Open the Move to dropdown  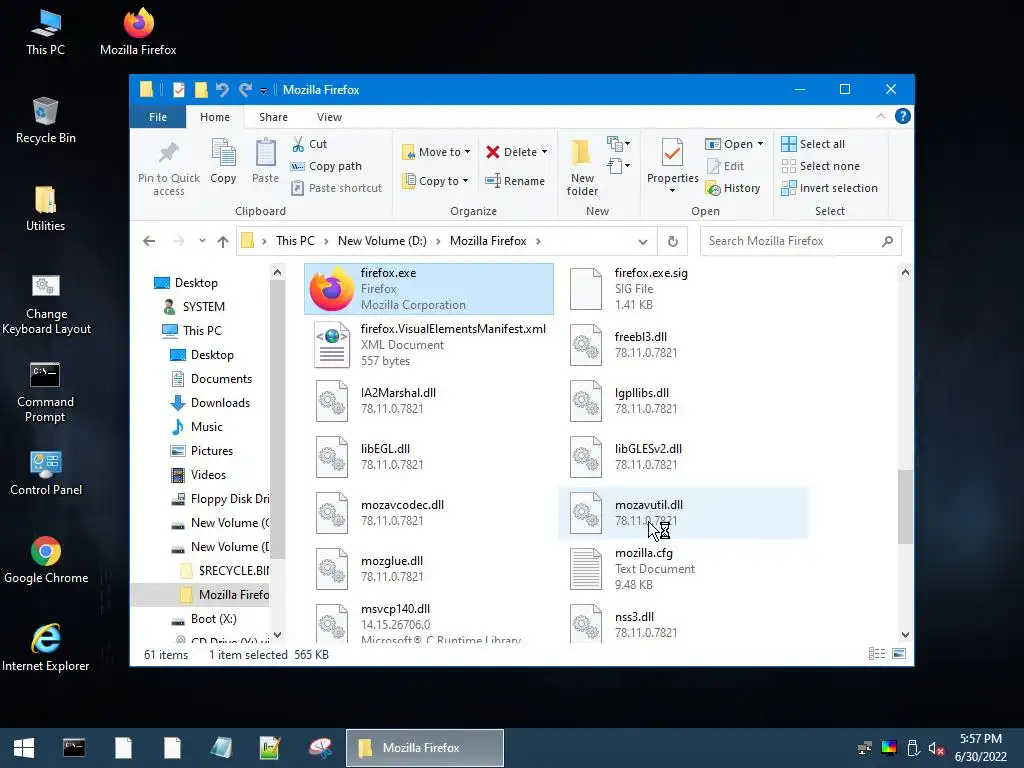pyautogui.click(x=436, y=152)
